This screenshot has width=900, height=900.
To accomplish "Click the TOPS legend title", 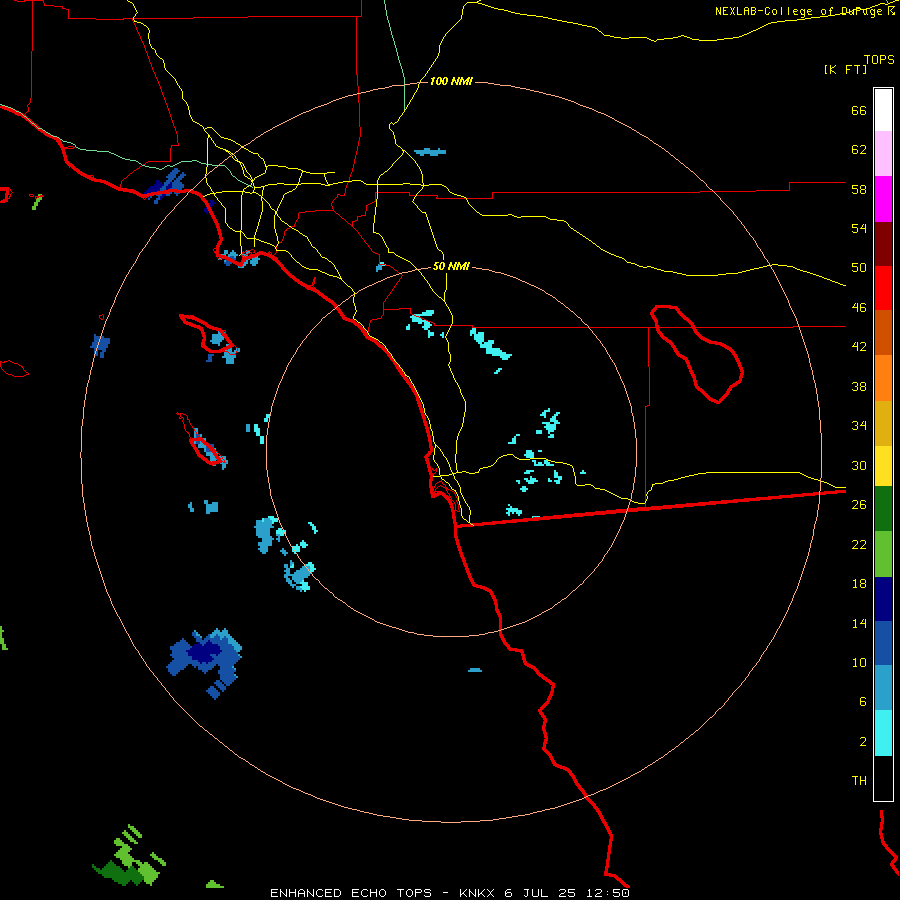I will (x=879, y=59).
